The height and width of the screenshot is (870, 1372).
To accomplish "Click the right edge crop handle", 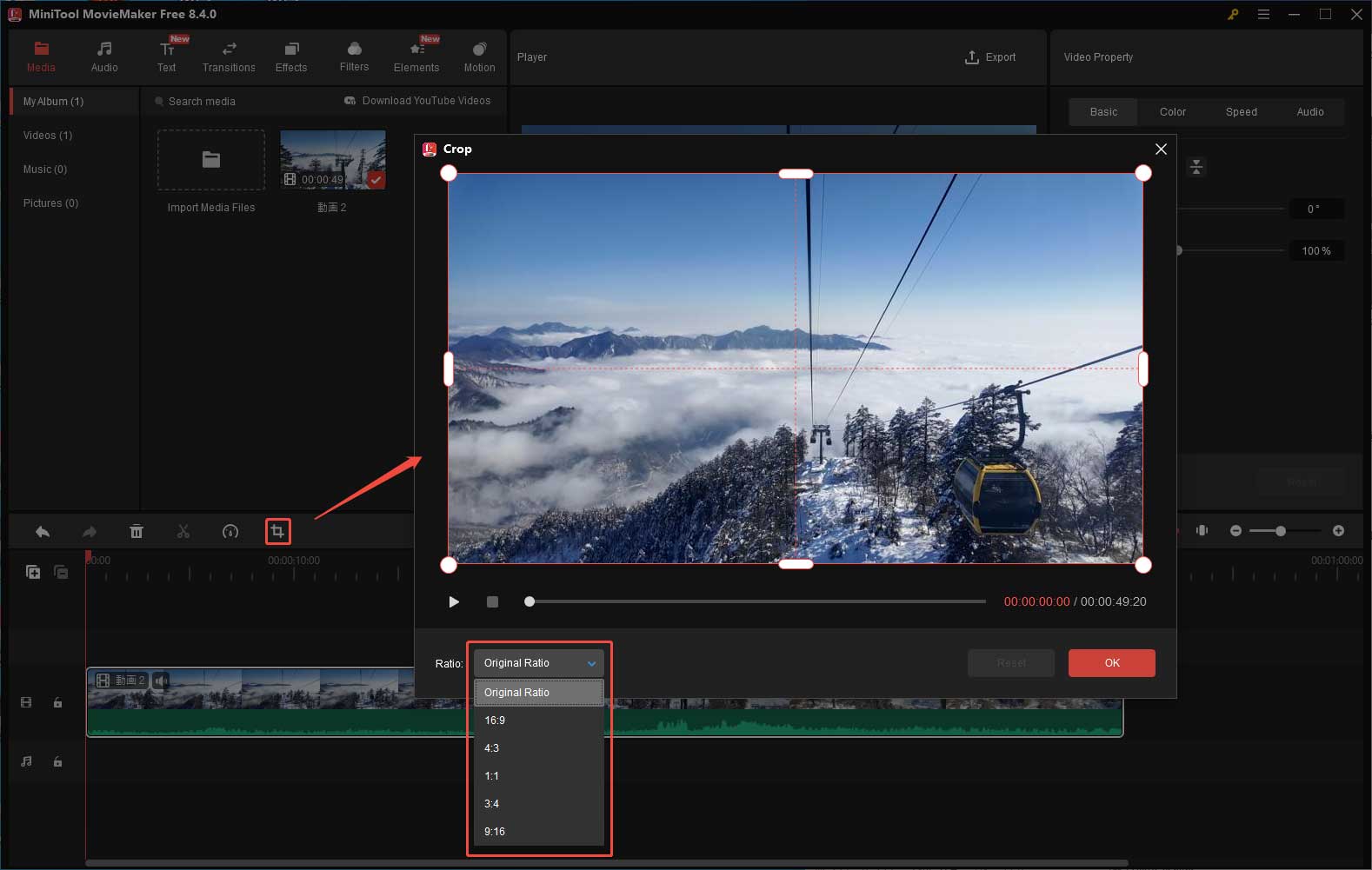I will (1143, 369).
